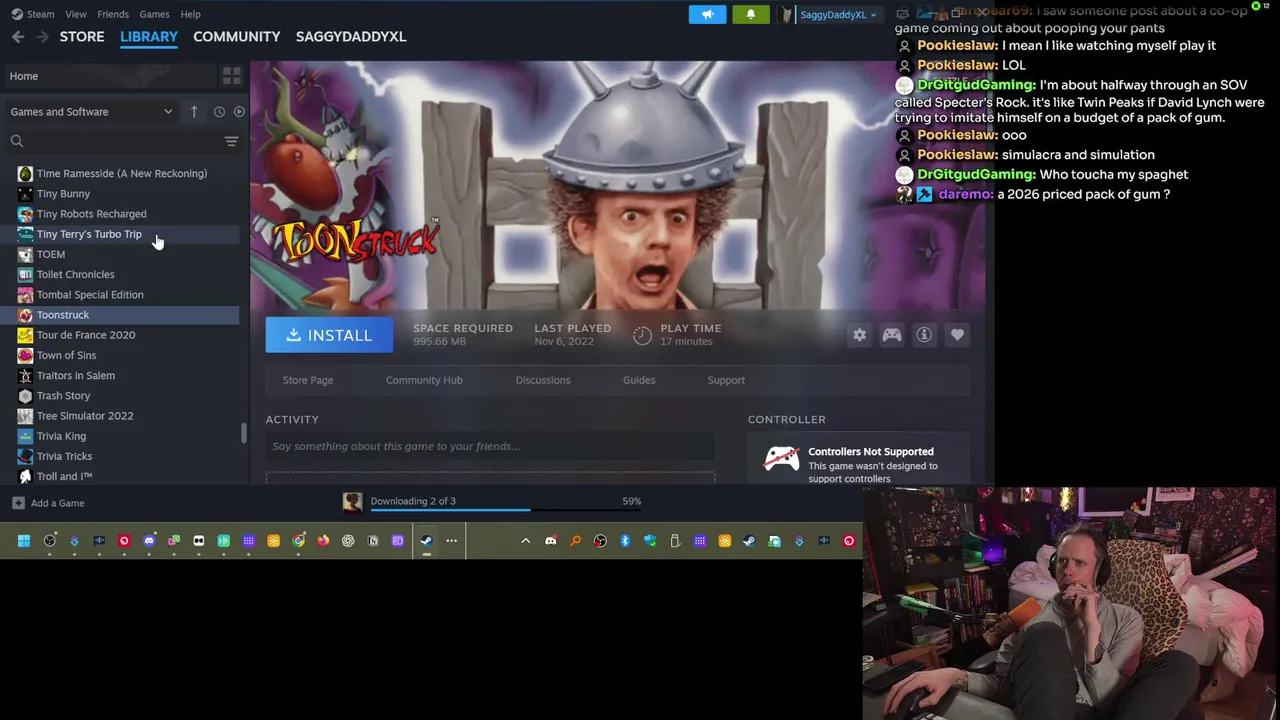This screenshot has height=720, width=1280.
Task: Switch to the LIBRARY tab
Action: point(149,36)
